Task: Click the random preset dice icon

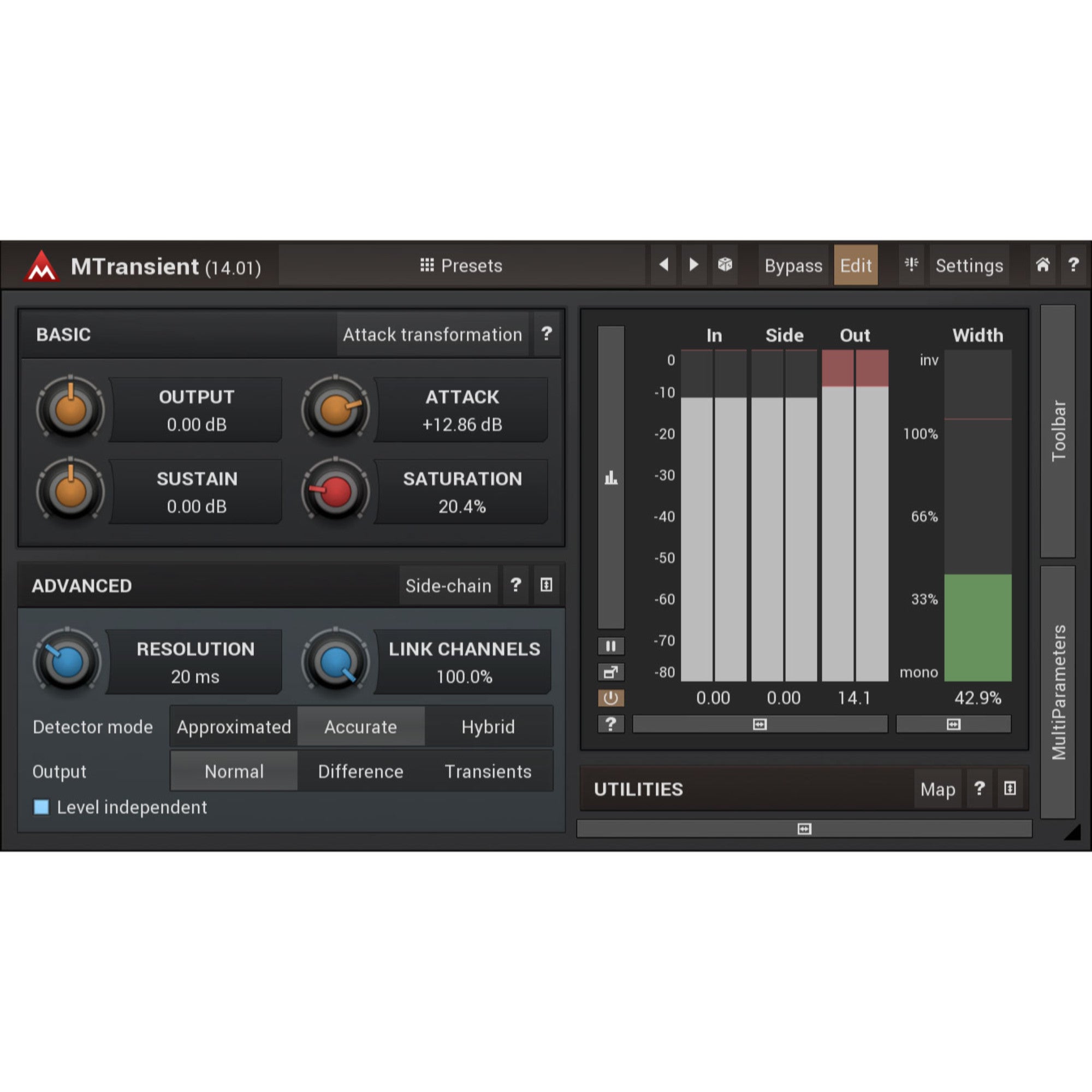Action: coord(725,264)
